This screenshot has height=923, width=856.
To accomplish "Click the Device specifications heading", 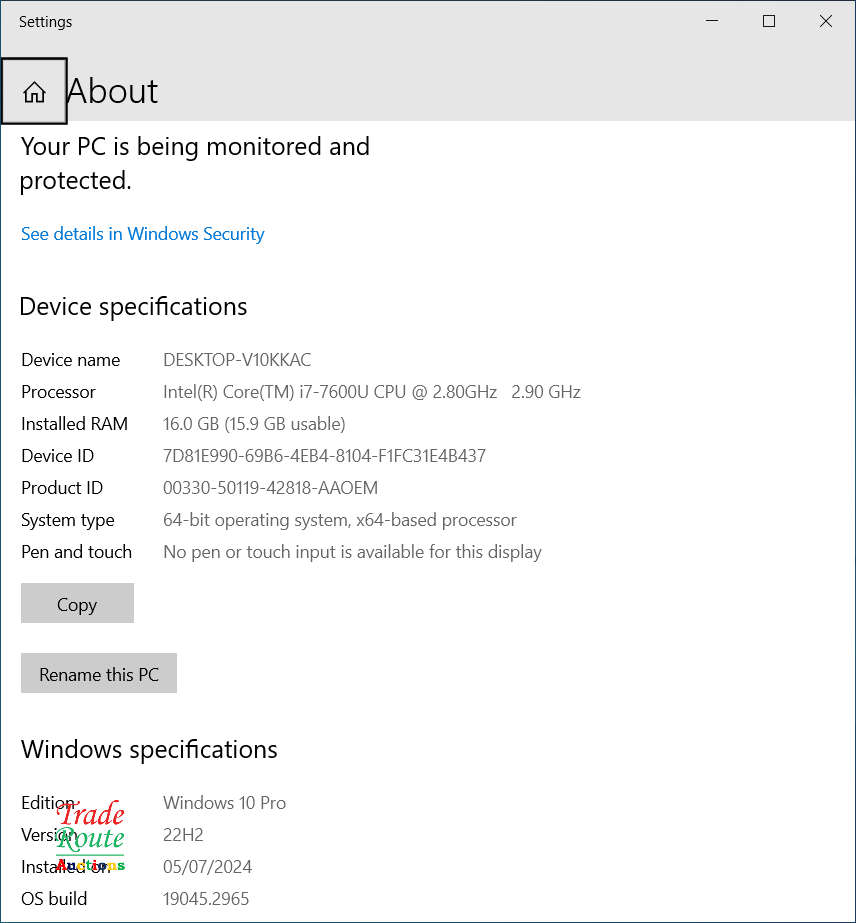I will pos(133,307).
